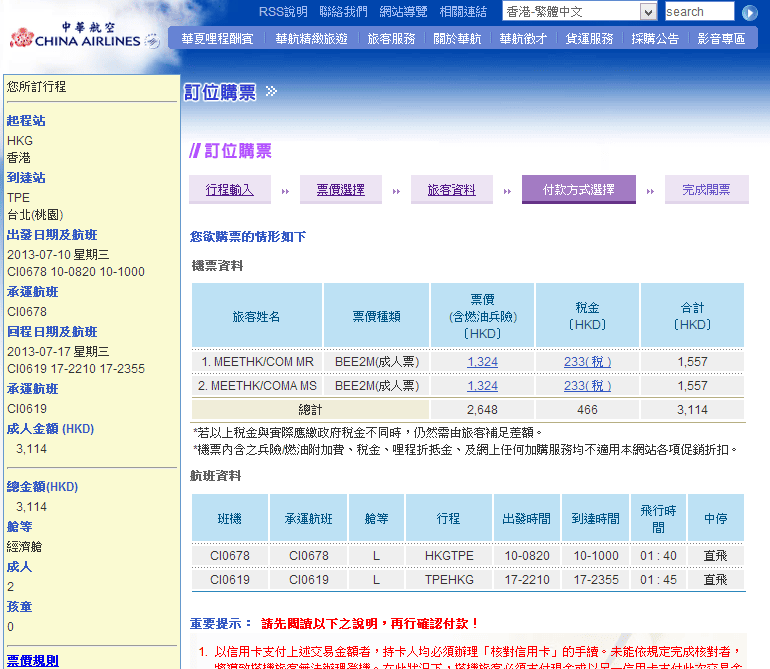This screenshot has width=770, height=669.
Task: Click into the search input field
Action: [x=699, y=12]
